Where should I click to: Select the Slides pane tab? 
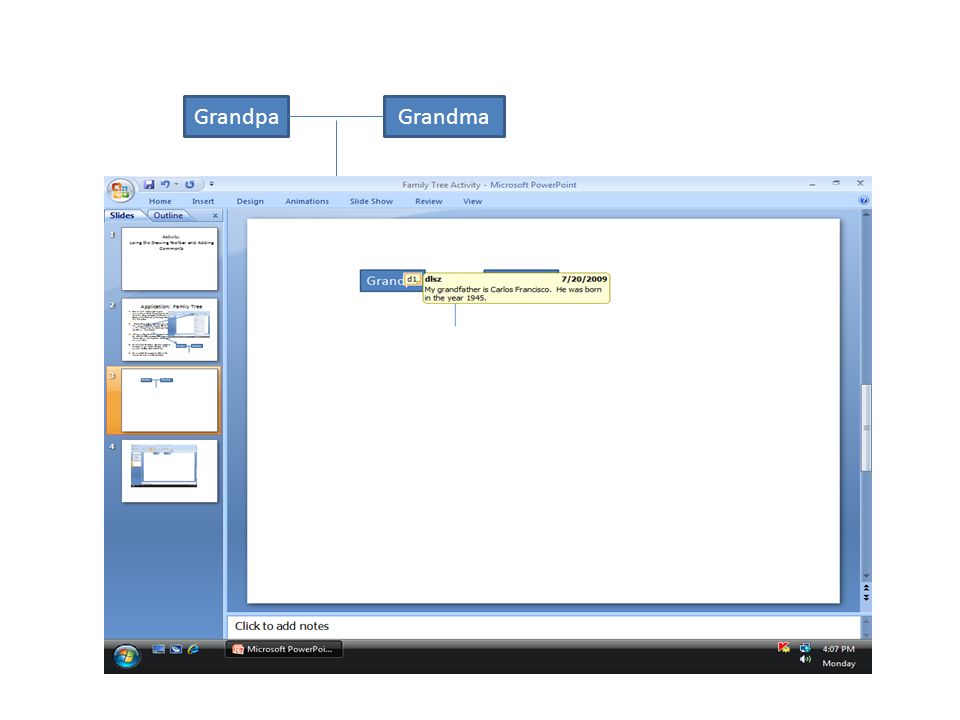point(122,216)
